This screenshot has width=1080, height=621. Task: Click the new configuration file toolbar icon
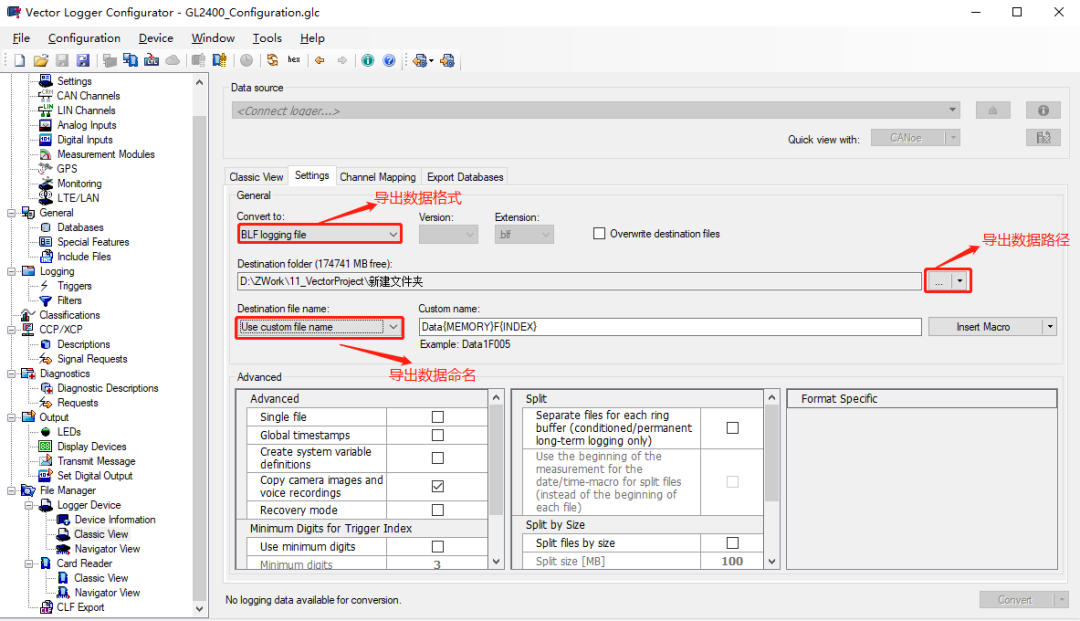pyautogui.click(x=19, y=61)
